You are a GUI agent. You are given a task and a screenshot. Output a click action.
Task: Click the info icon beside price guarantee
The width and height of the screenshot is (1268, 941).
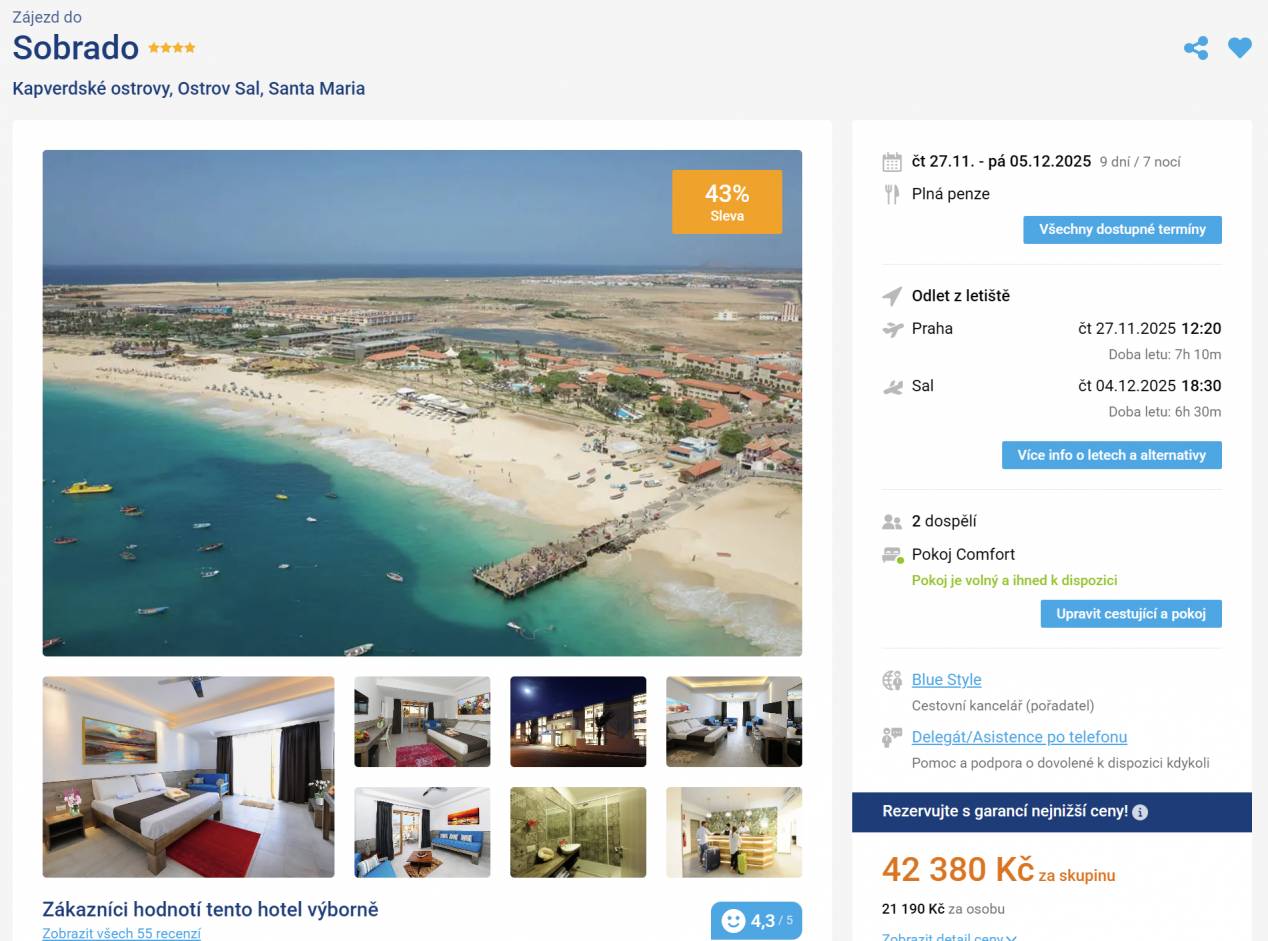[1140, 812]
